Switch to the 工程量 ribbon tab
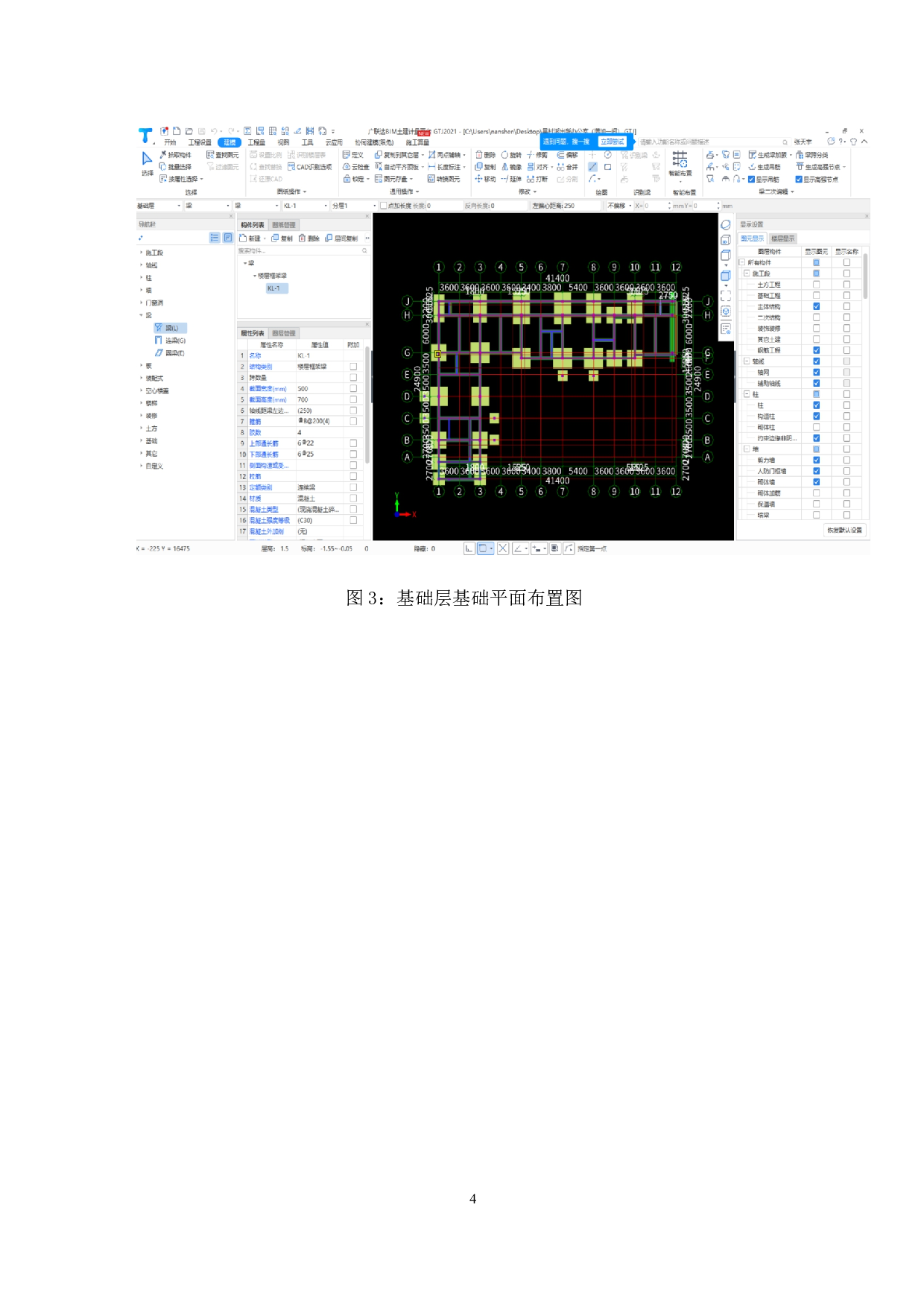Screen dimensions: 924x1307 (256, 142)
